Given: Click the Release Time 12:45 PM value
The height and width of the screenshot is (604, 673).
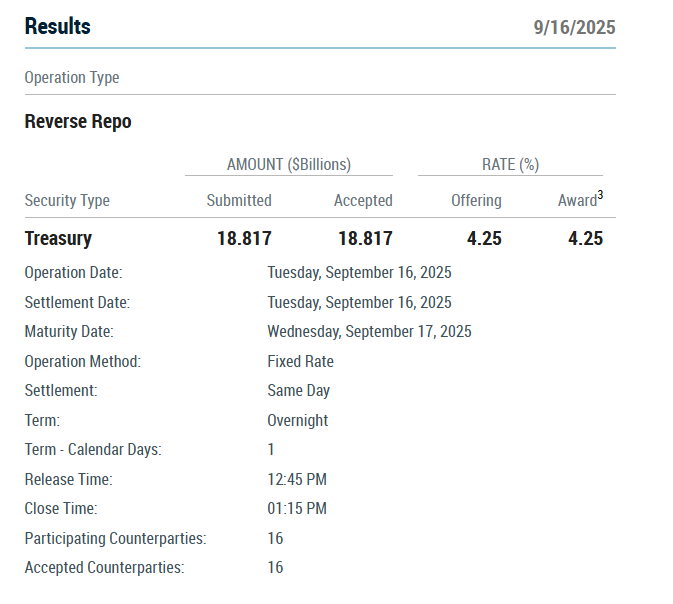Looking at the screenshot, I should 297,479.
